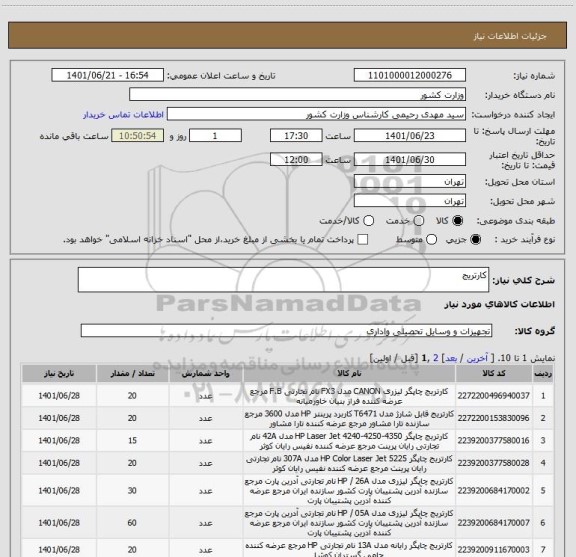Click the ردیف column header
This screenshot has height=557, width=576.
[x=543, y=374]
